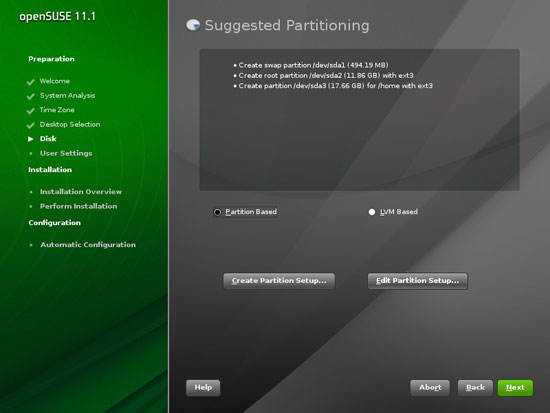
Task: Click the Desktop Selection step label
Action: 70,124
